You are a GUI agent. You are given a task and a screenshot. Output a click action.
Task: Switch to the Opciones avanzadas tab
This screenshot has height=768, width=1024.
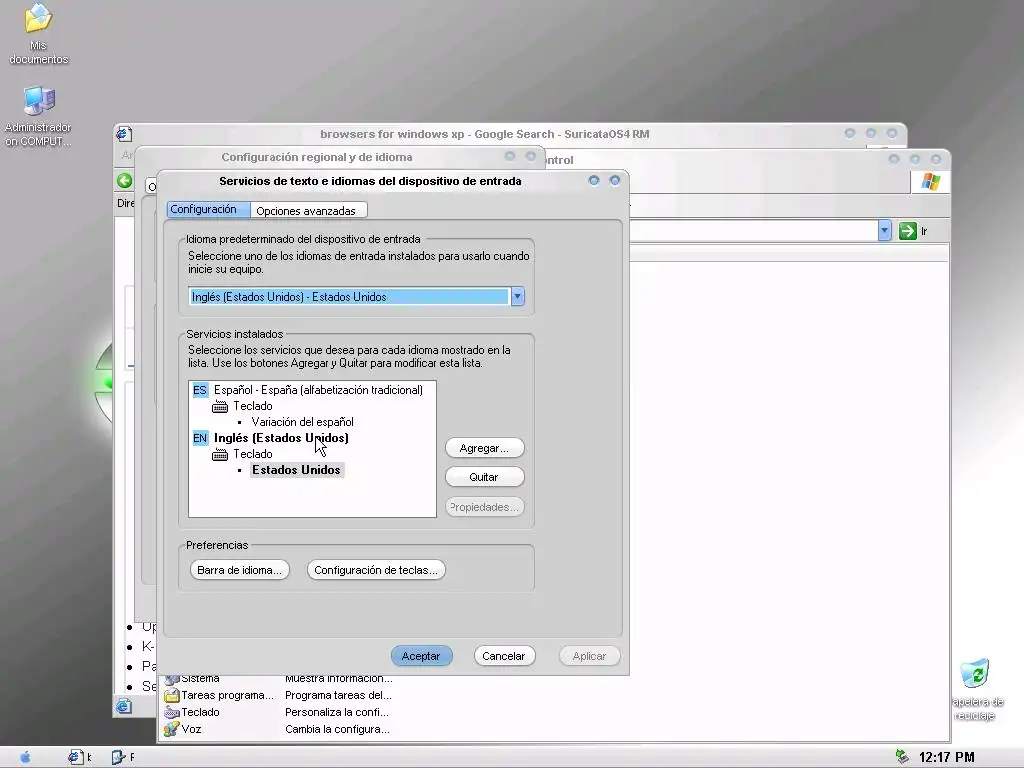pyautogui.click(x=308, y=210)
